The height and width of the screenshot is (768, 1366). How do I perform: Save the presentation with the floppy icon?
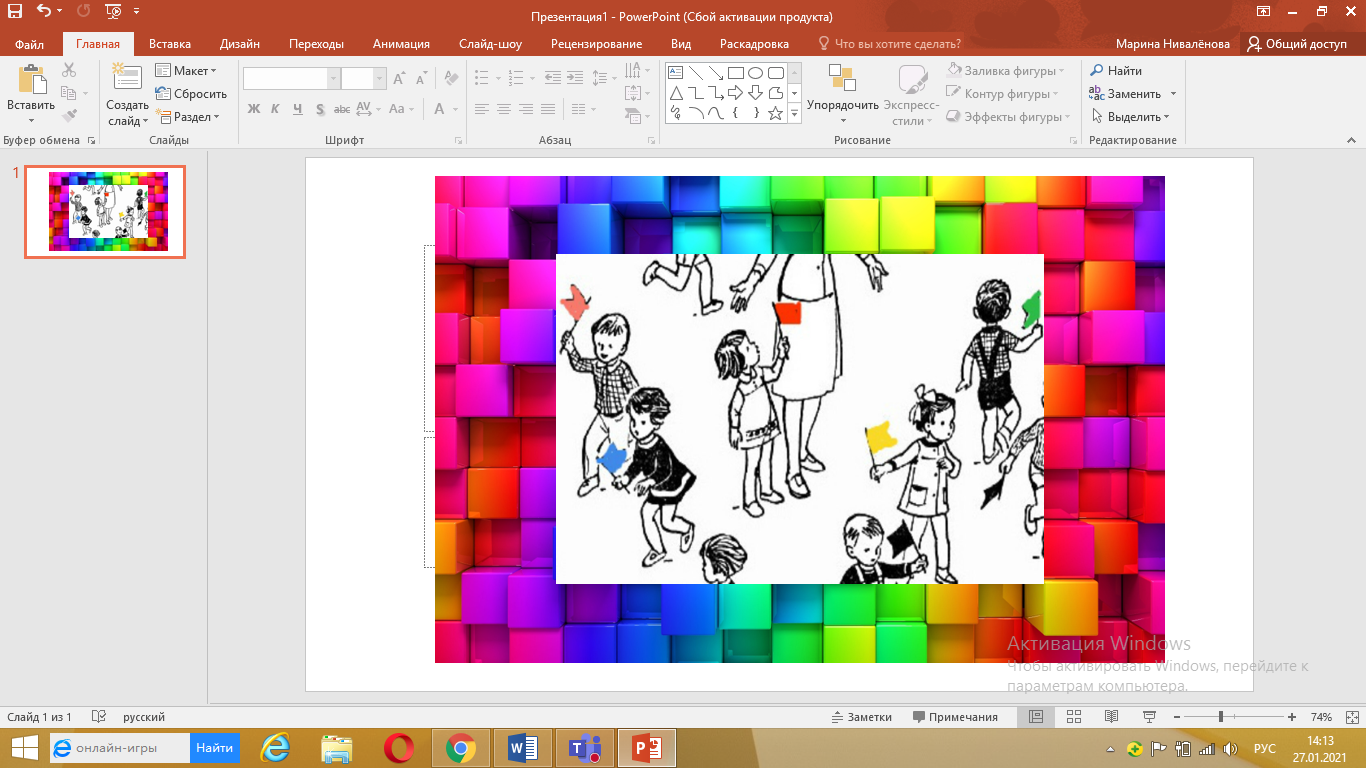click(15, 12)
